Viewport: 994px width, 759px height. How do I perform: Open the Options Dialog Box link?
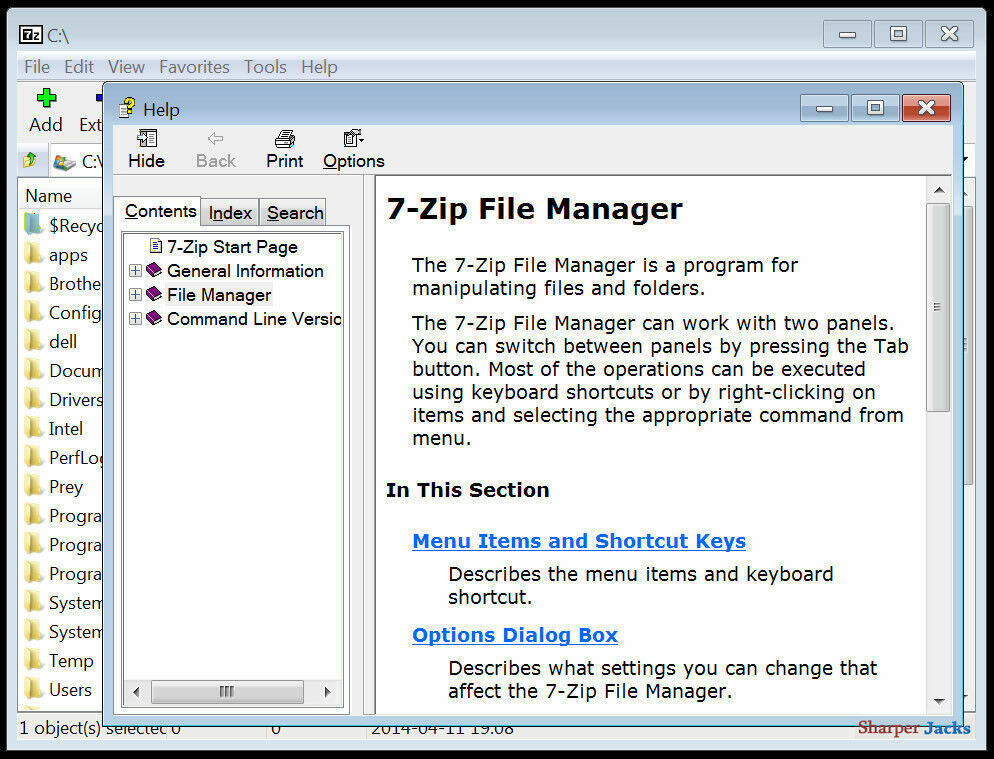515,635
